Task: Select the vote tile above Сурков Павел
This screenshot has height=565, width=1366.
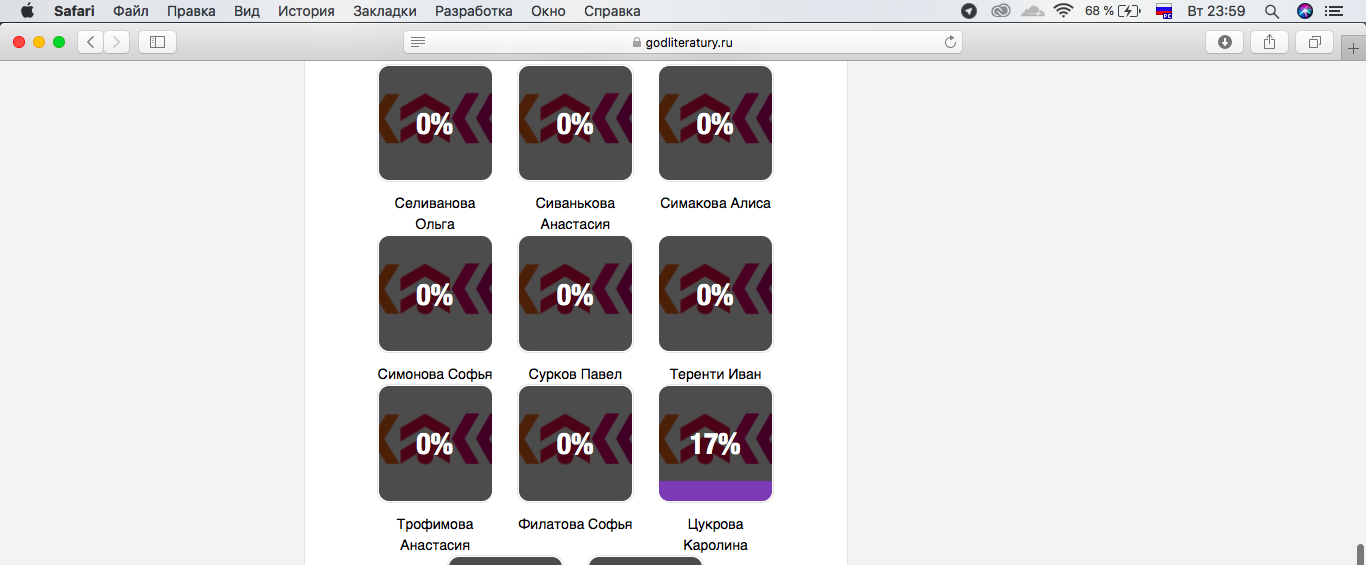Action: (x=575, y=294)
